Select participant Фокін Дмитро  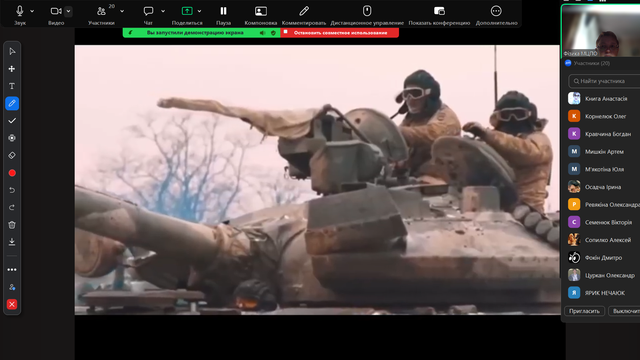tap(604, 258)
